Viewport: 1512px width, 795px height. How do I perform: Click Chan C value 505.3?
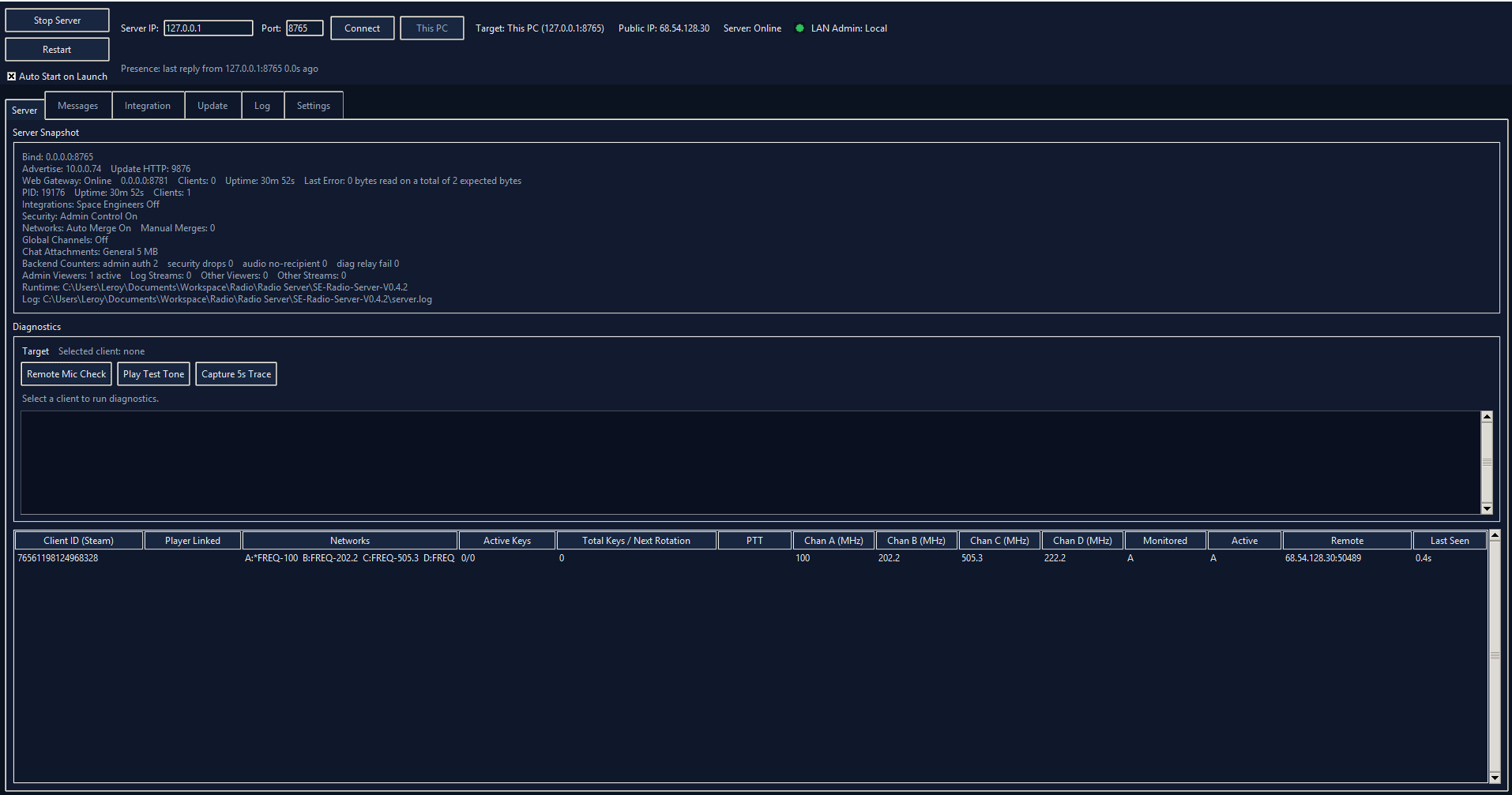972,558
